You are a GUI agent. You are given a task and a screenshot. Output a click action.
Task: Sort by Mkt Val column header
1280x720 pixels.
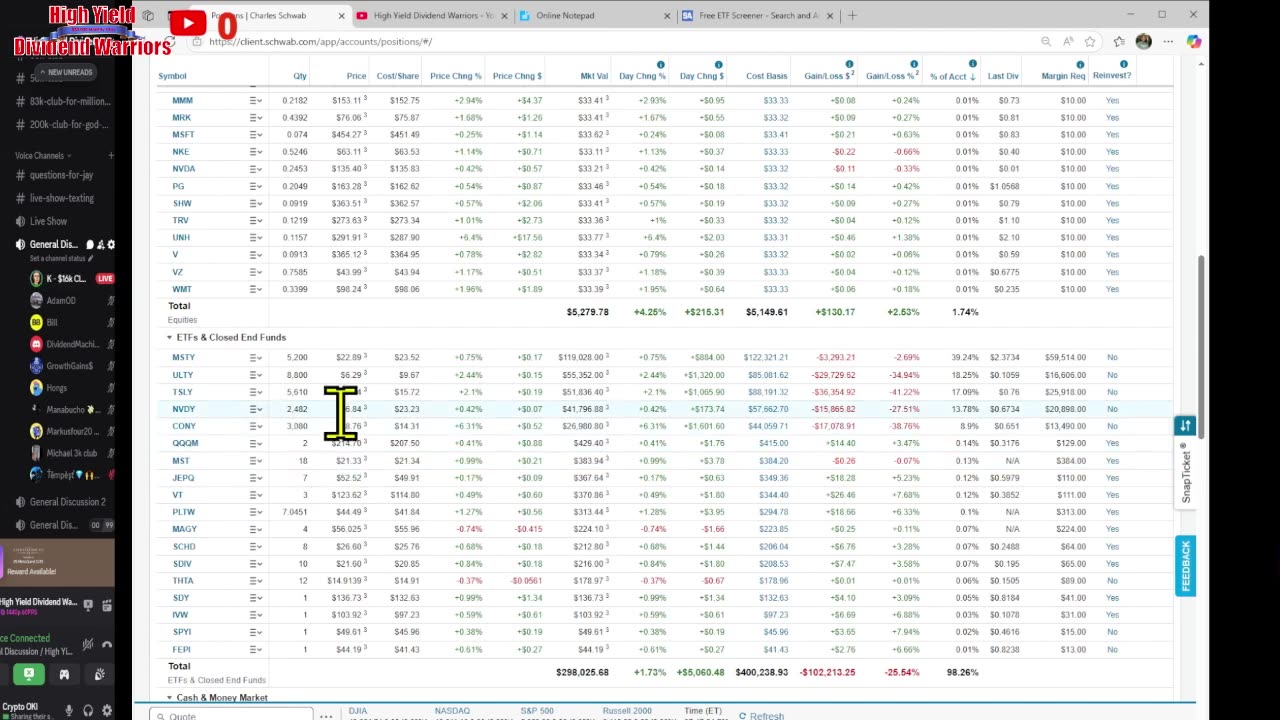point(594,76)
